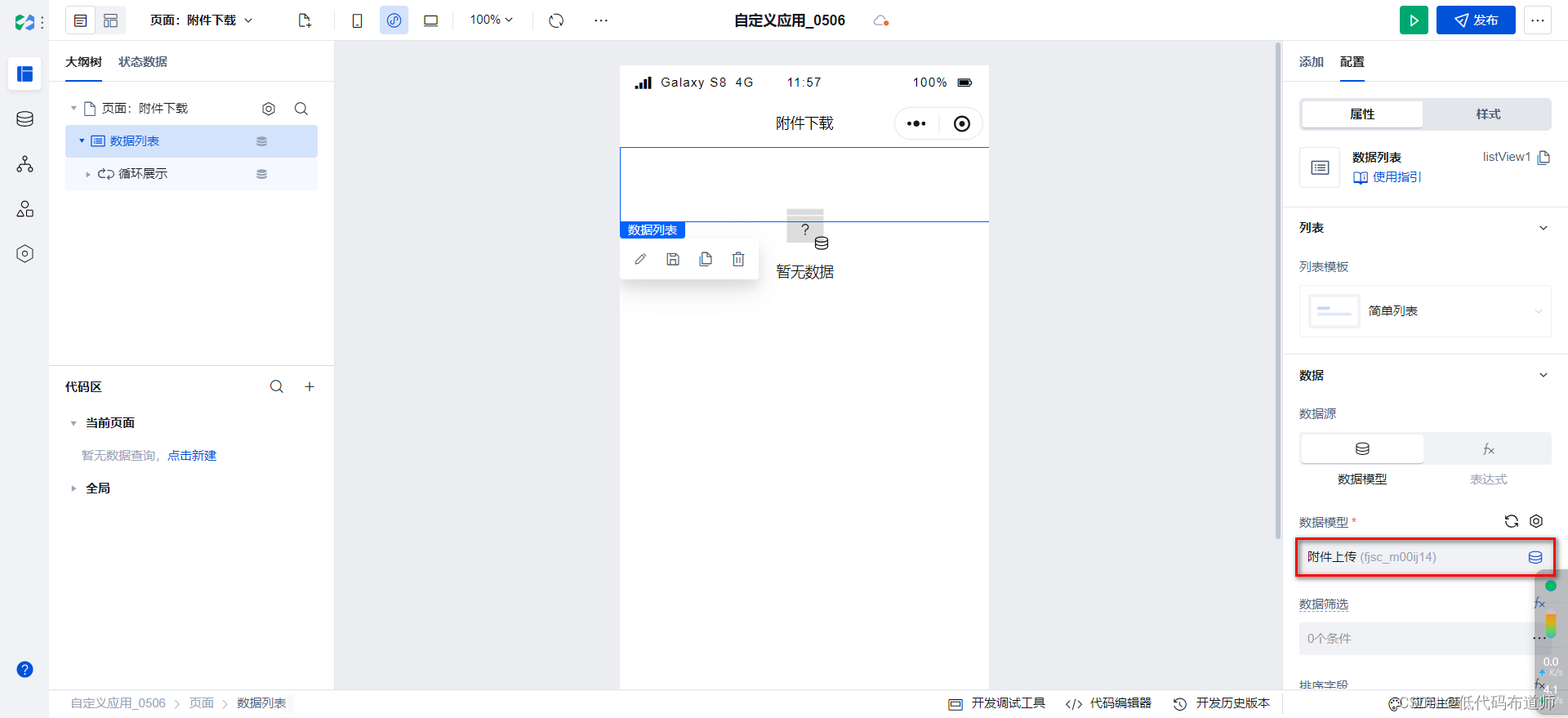The image size is (1568, 718).
Task: Click the 附件上传 data model field
Action: 1425,557
